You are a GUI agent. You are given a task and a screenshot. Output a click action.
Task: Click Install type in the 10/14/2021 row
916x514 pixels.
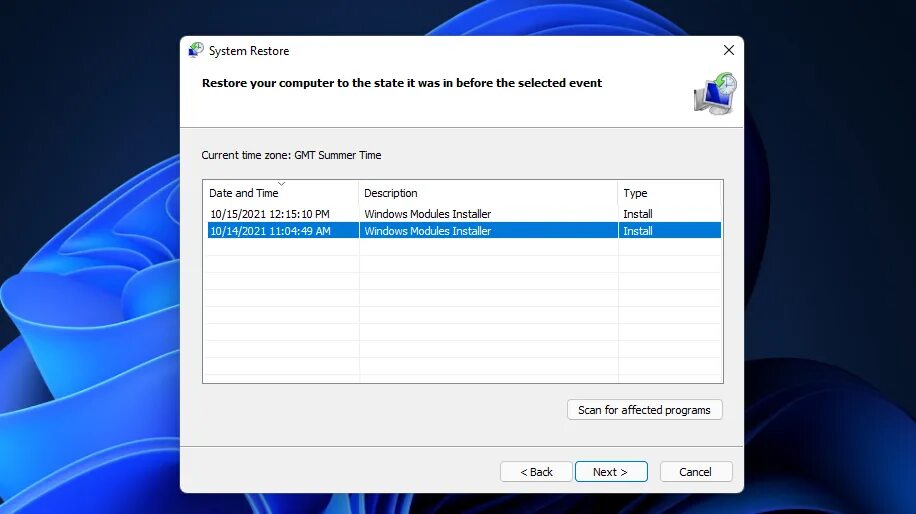[638, 231]
